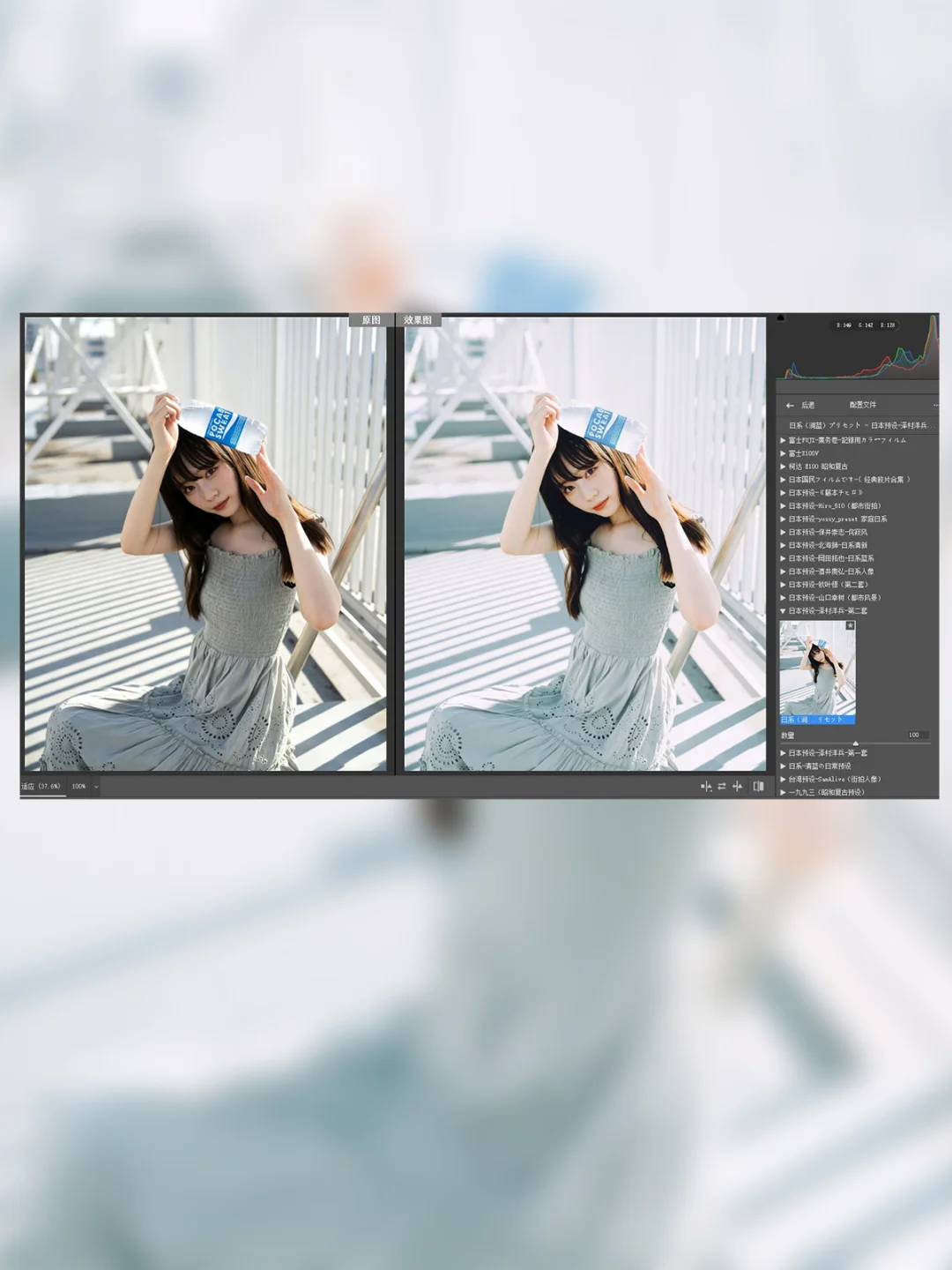Expand the 日系-清蓝の日常预设 group
Image resolution: width=952 pixels, height=1270 pixels.
click(783, 766)
